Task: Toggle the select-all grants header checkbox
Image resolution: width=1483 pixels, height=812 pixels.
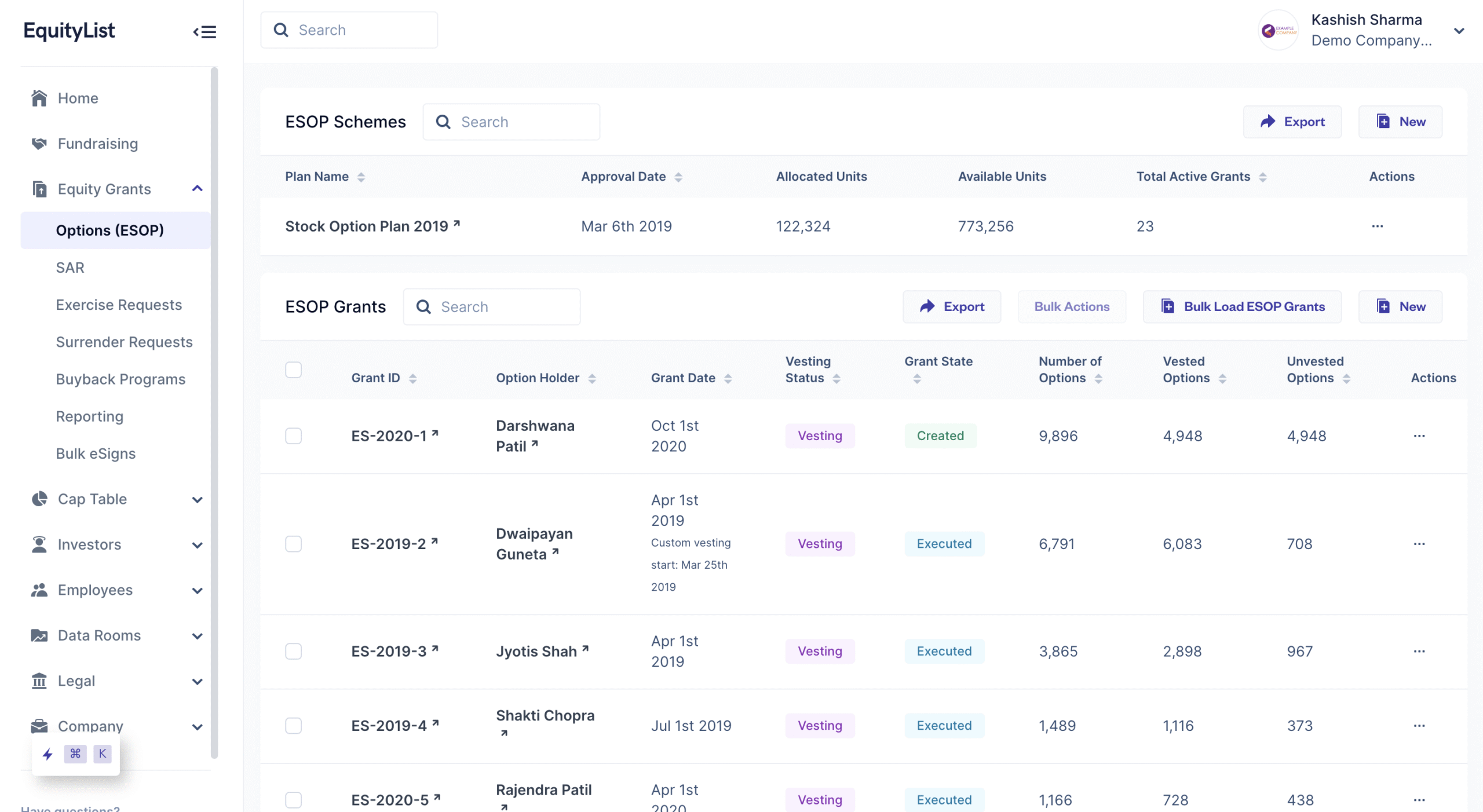Action: [x=293, y=370]
